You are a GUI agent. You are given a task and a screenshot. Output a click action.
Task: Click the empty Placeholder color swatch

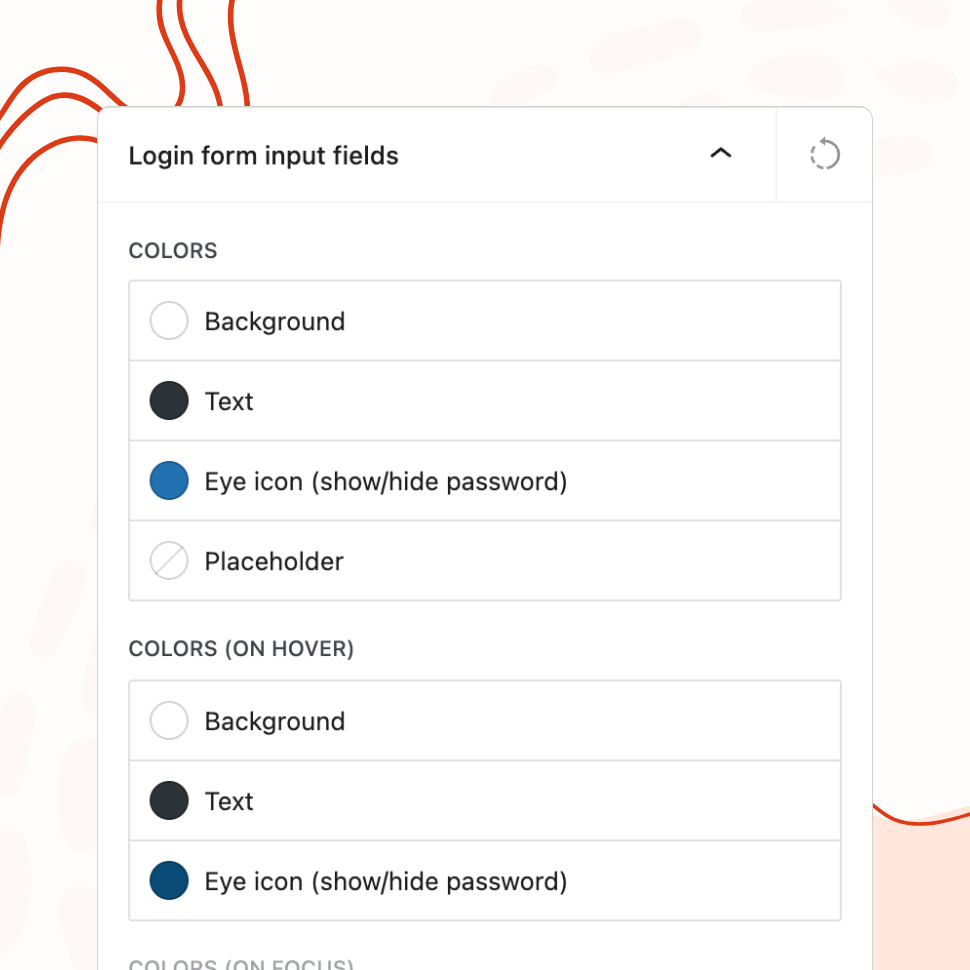[x=169, y=561]
